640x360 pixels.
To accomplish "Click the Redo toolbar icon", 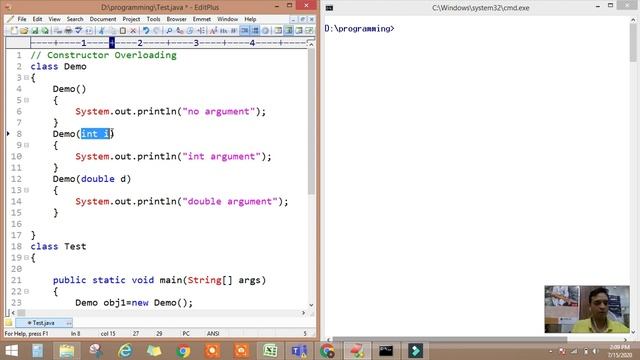I will 156,31.
